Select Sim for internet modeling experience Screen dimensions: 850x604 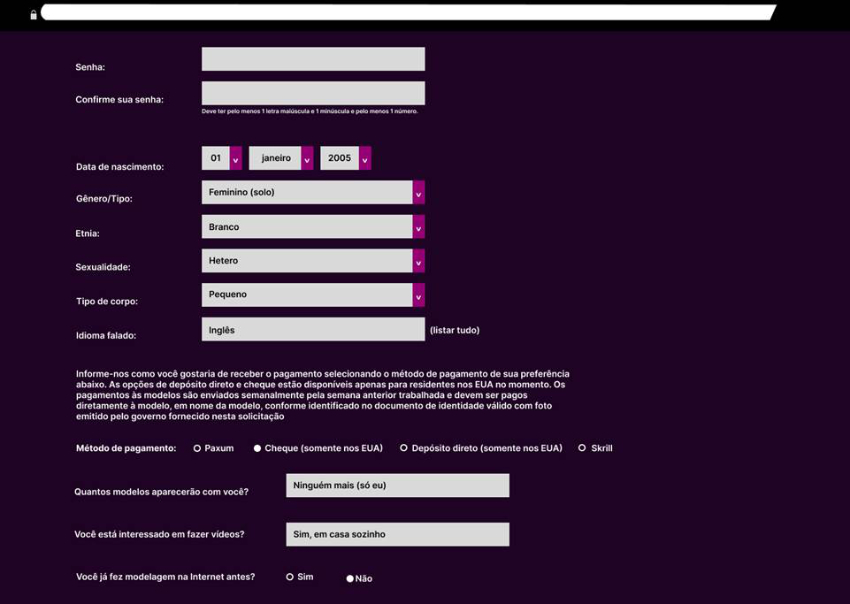coord(289,576)
